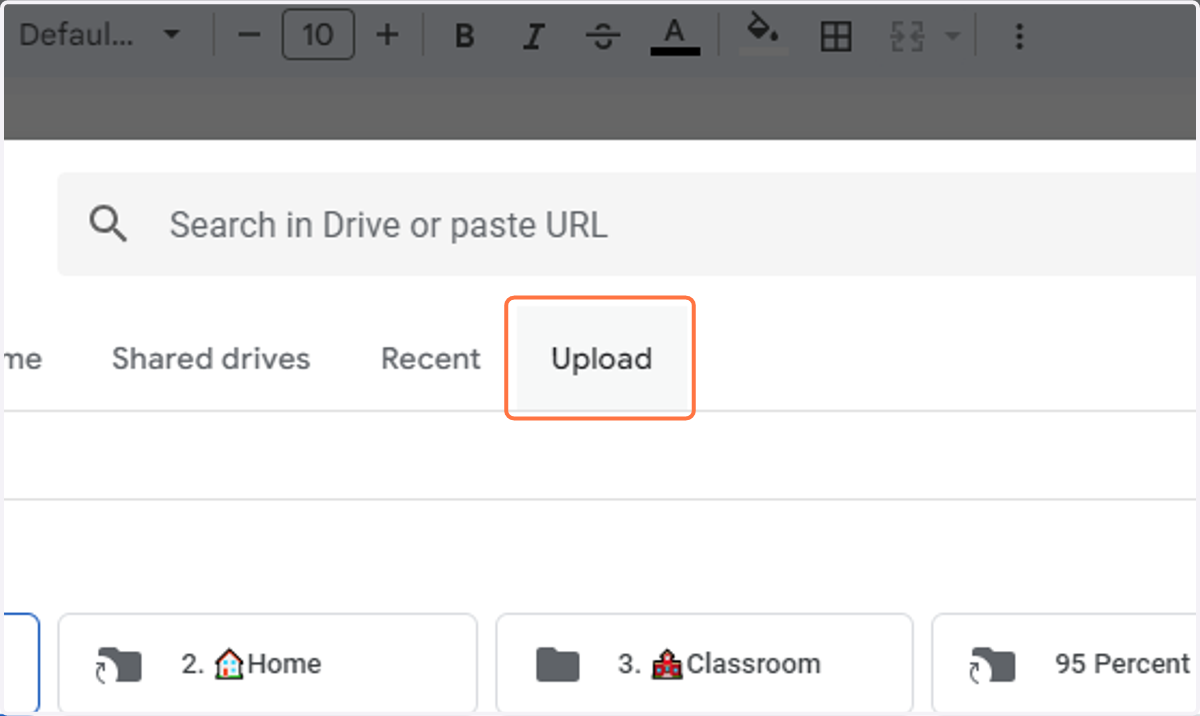
Task: Focus the Search in Drive field
Action: click(628, 224)
